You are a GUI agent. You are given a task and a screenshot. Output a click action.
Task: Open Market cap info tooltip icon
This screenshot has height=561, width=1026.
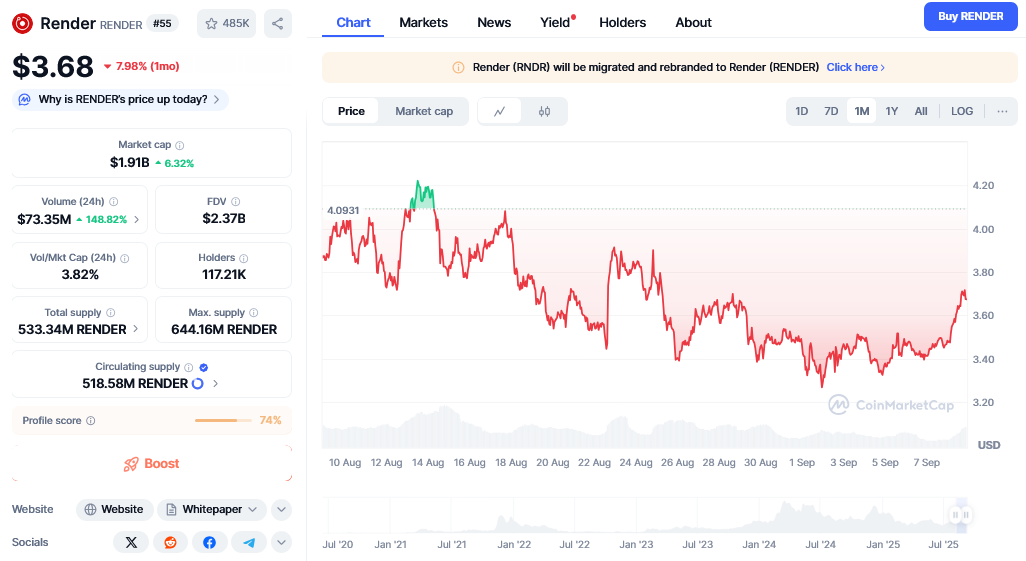click(180, 145)
